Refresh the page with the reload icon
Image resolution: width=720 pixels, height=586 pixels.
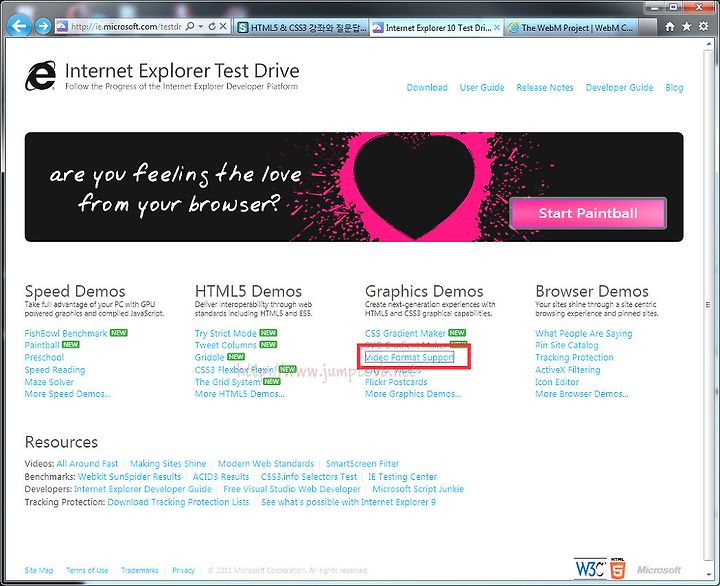pyautogui.click(x=212, y=27)
